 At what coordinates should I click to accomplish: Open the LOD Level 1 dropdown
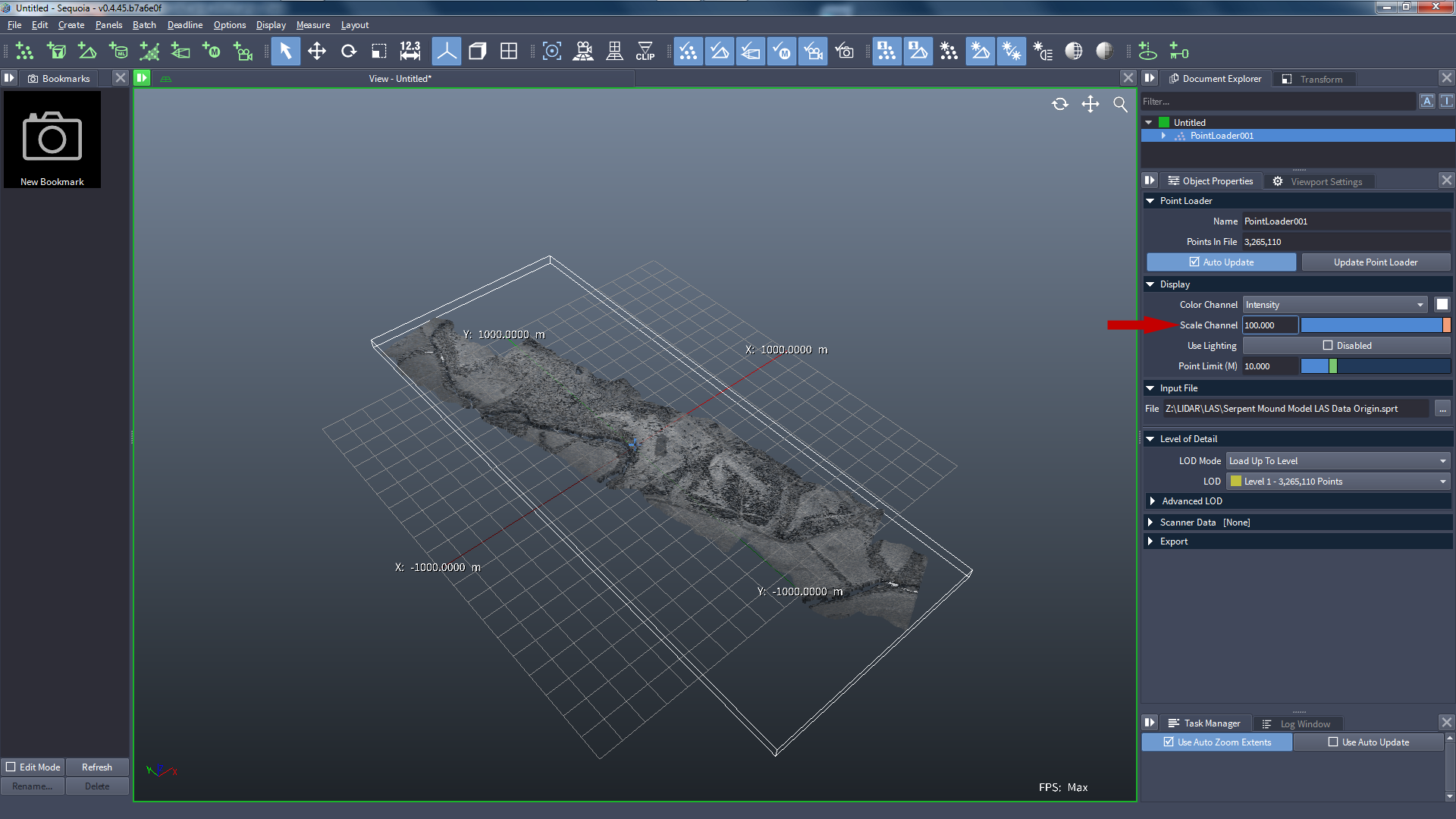tap(1338, 481)
